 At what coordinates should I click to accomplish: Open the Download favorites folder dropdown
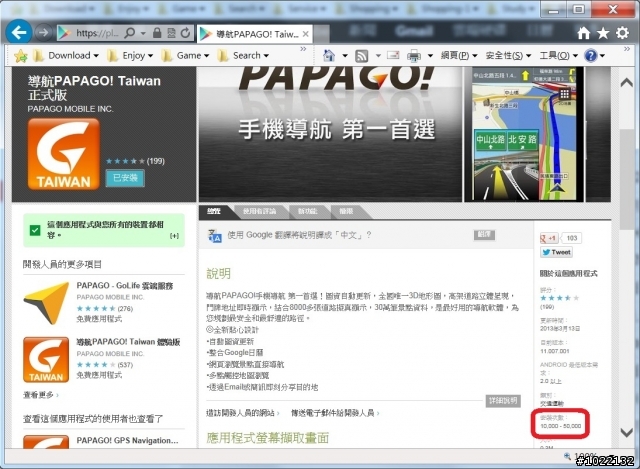tap(65, 56)
